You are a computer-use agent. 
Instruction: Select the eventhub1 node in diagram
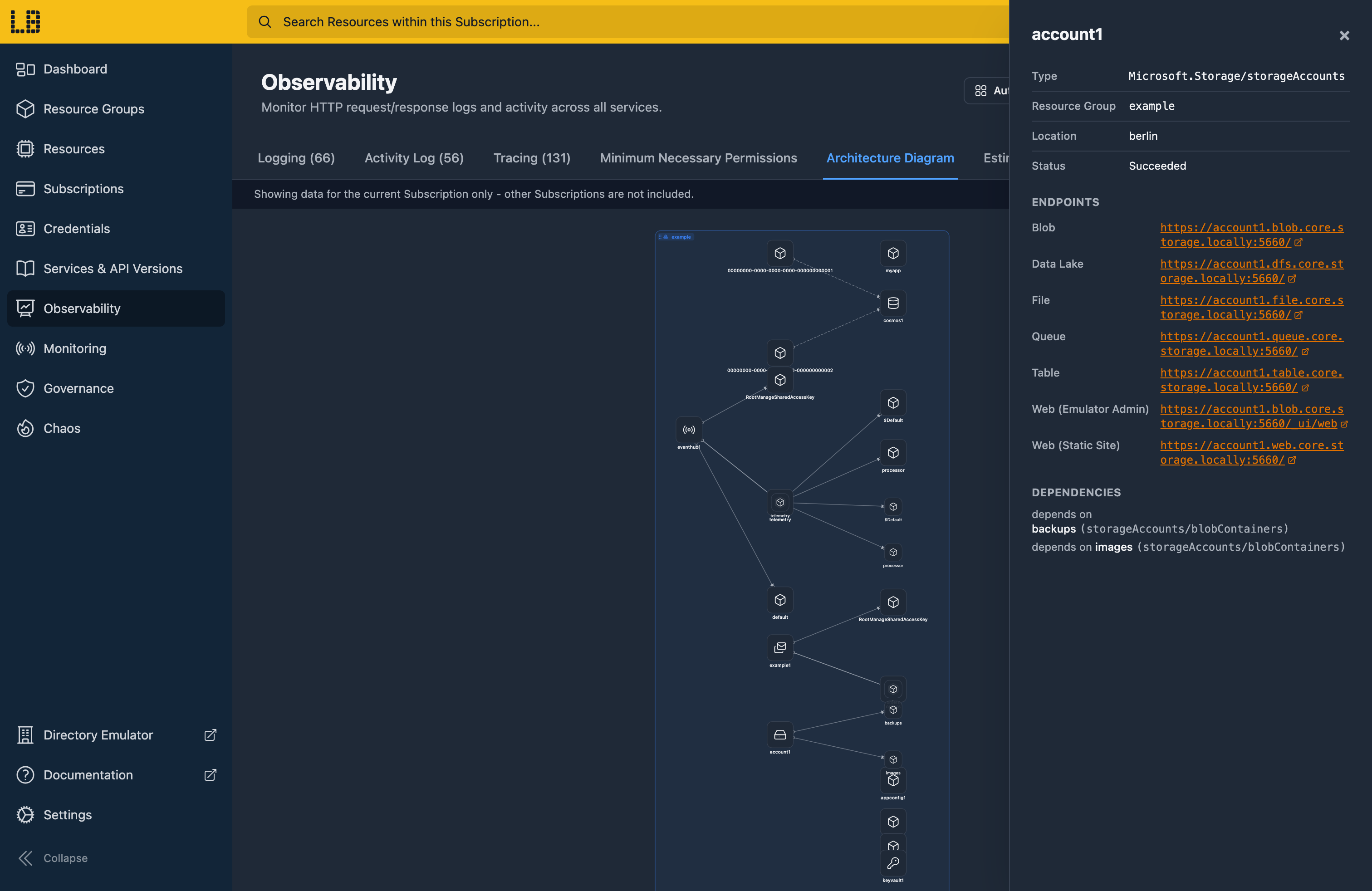click(689, 430)
